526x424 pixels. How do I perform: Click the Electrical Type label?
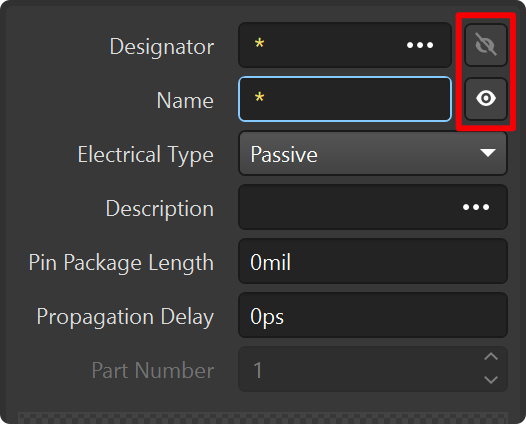coord(146,155)
